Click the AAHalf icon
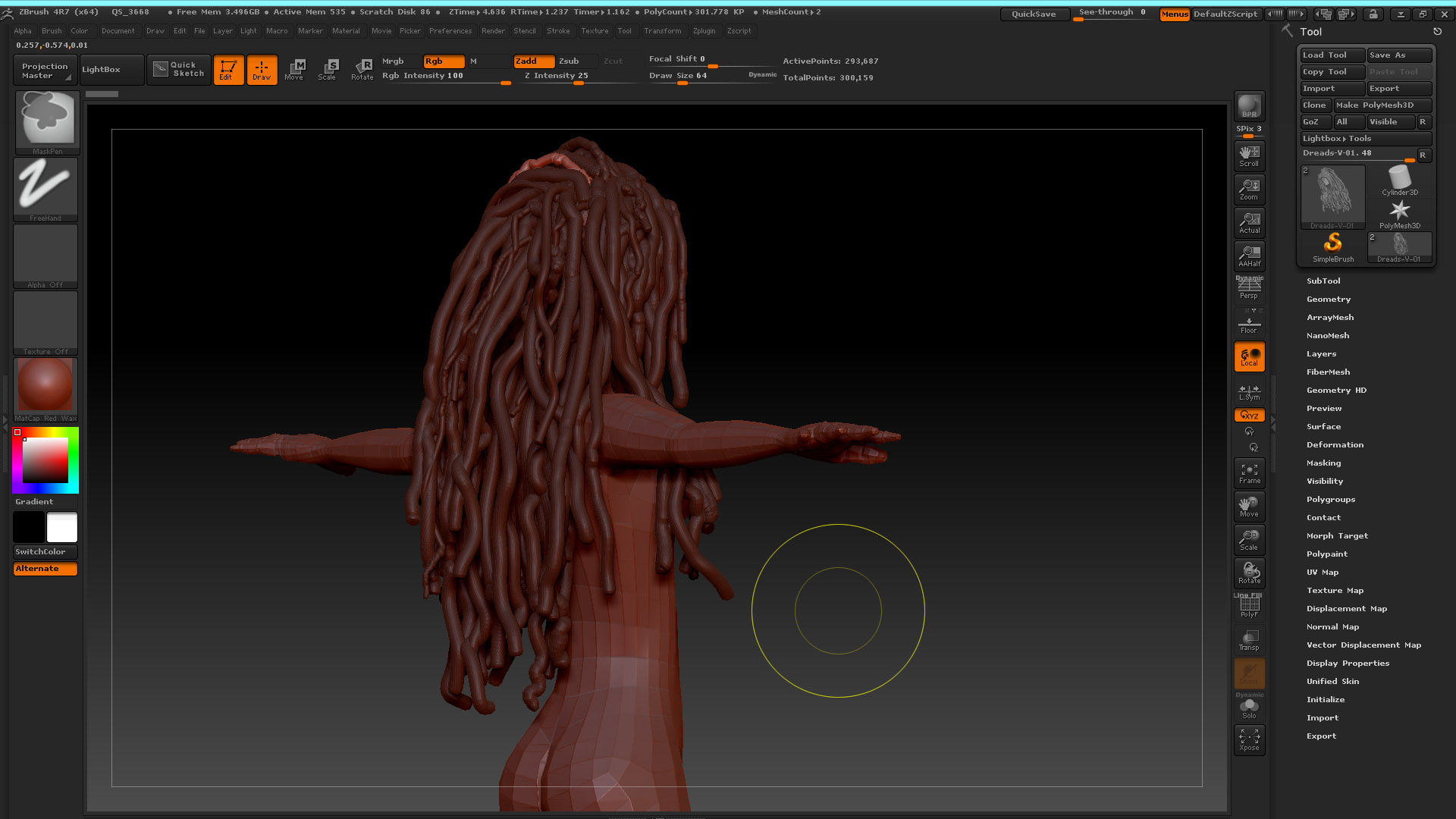This screenshot has height=819, width=1456. click(1249, 256)
